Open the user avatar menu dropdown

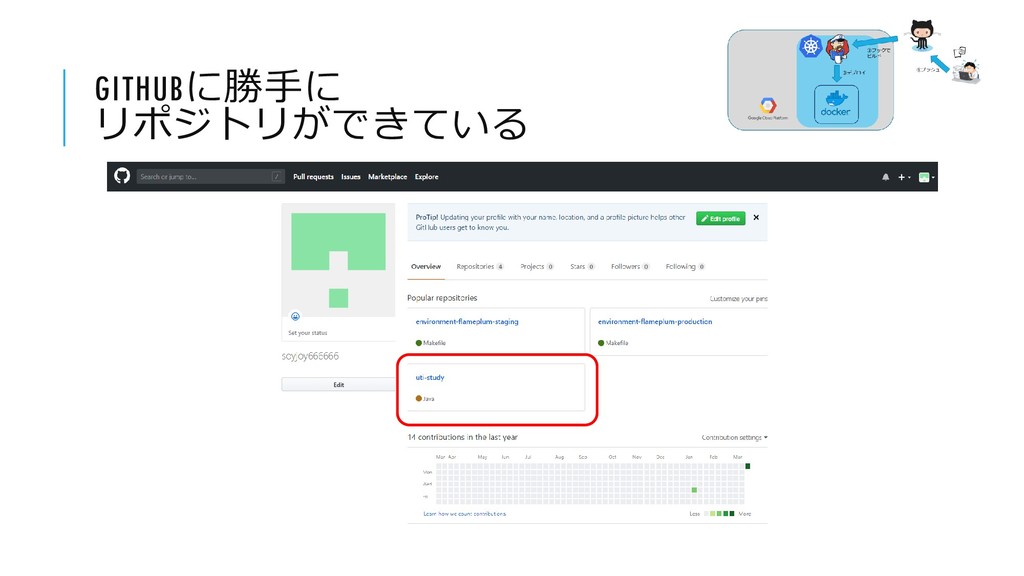[x=927, y=177]
